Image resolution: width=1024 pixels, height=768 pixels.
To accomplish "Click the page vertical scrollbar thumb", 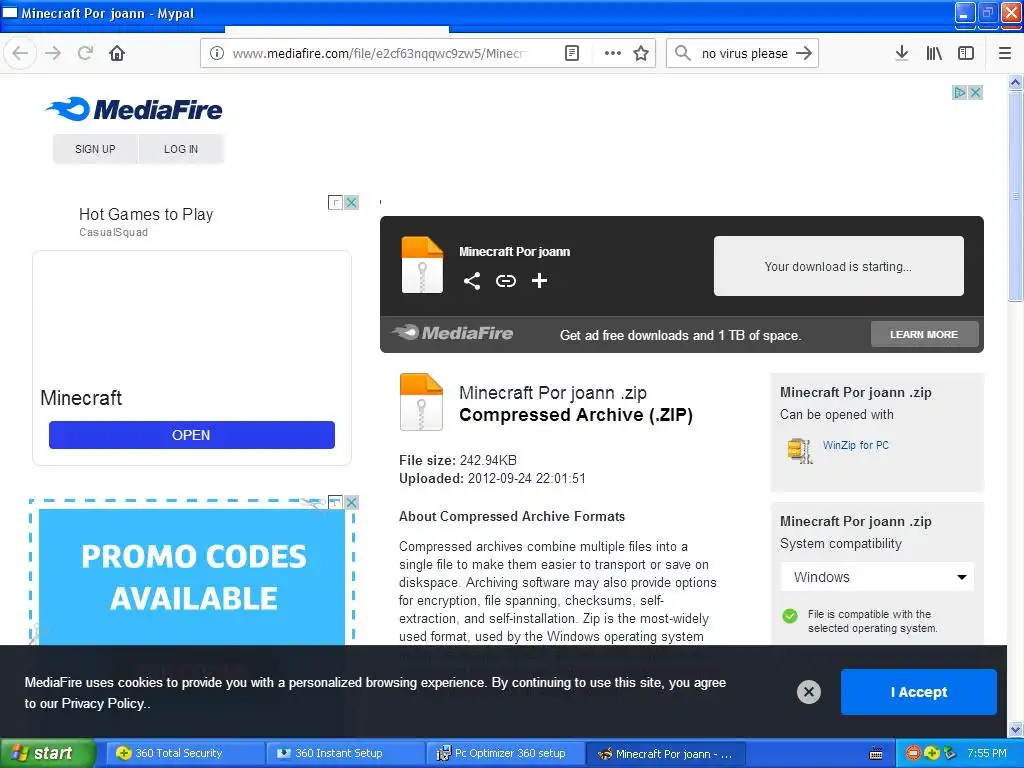I will click(x=1015, y=196).
